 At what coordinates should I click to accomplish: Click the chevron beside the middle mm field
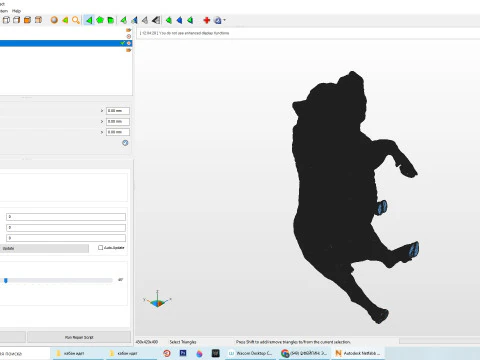[x=102, y=121]
